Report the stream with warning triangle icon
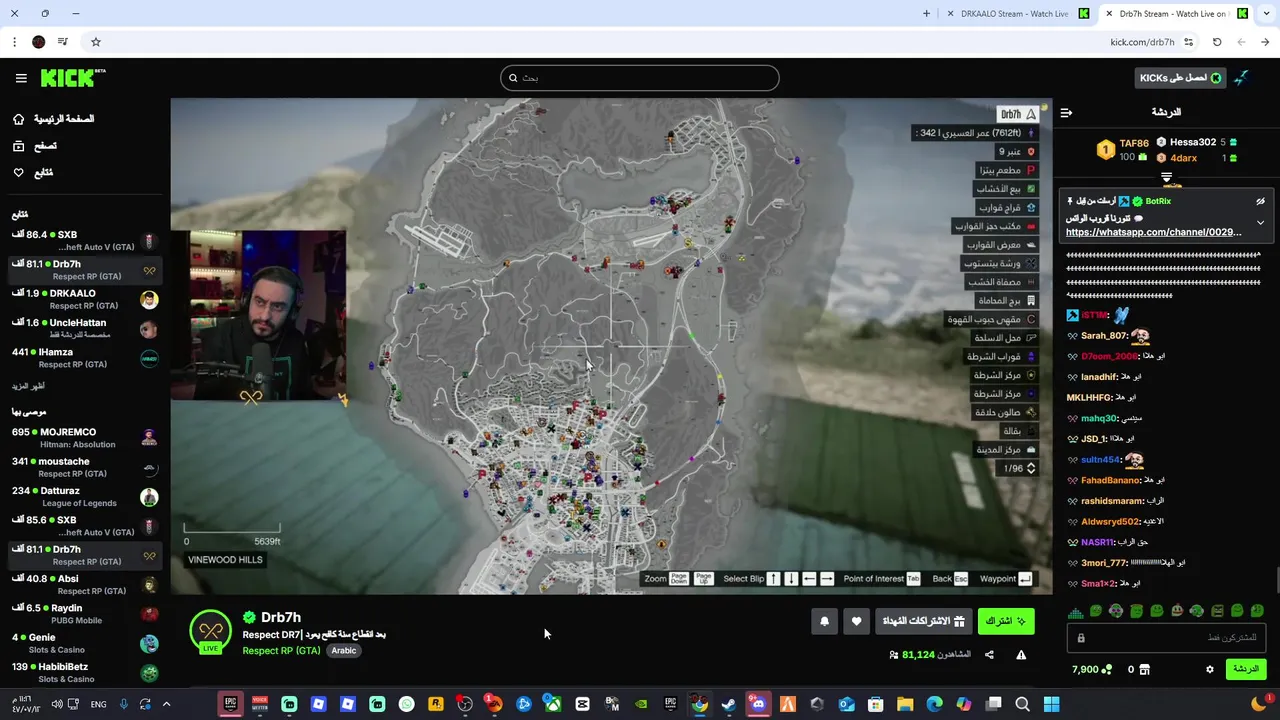This screenshot has width=1280, height=720. (x=1021, y=655)
